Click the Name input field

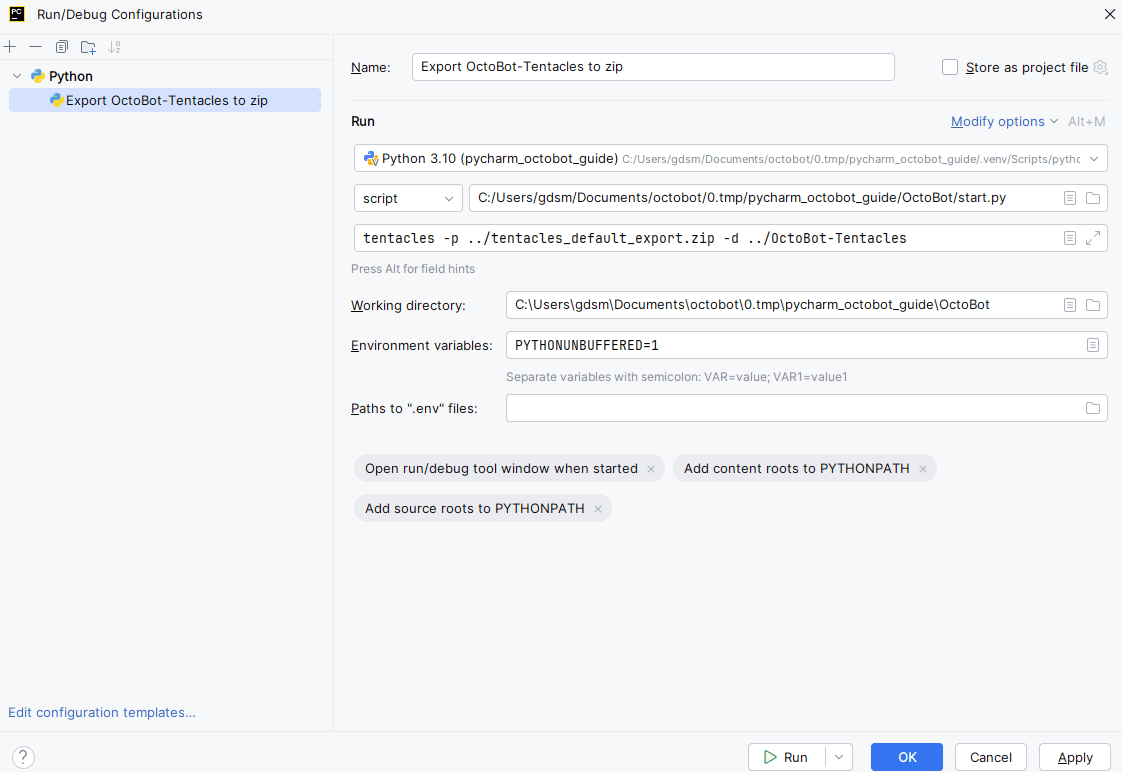coord(653,67)
